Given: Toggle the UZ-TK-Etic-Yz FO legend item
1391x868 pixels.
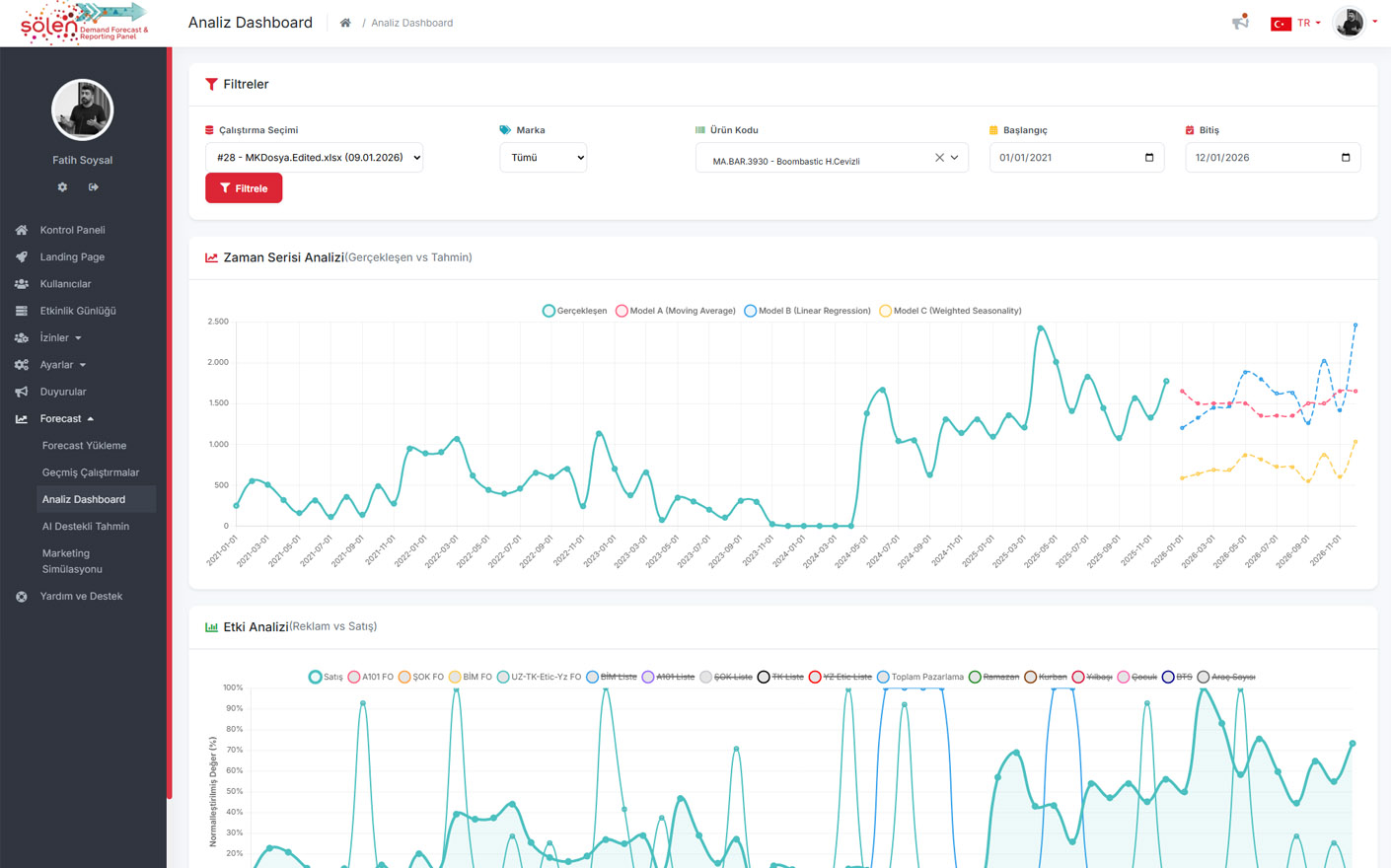Looking at the screenshot, I should (539, 677).
